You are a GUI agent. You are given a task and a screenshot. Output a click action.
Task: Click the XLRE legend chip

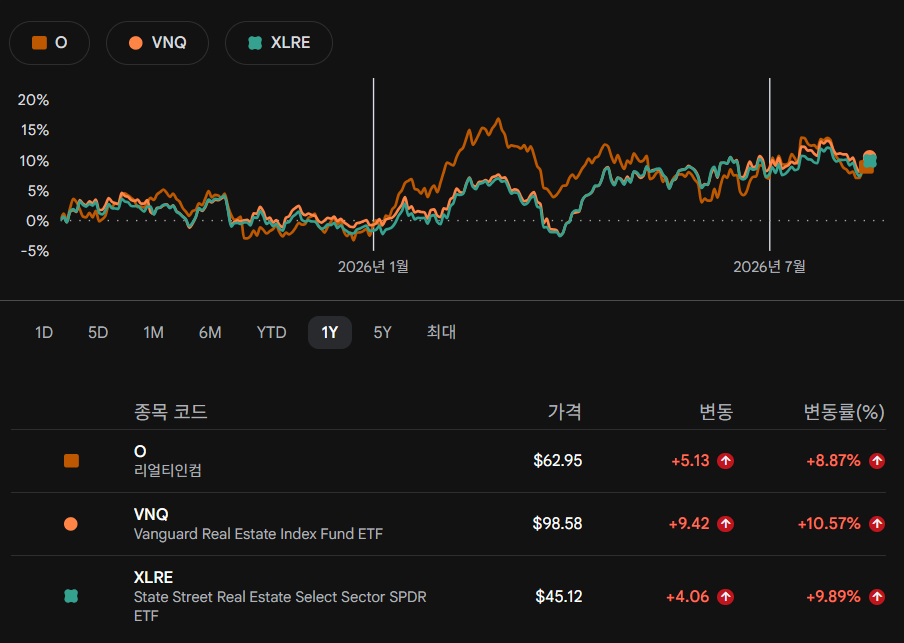(x=278, y=43)
